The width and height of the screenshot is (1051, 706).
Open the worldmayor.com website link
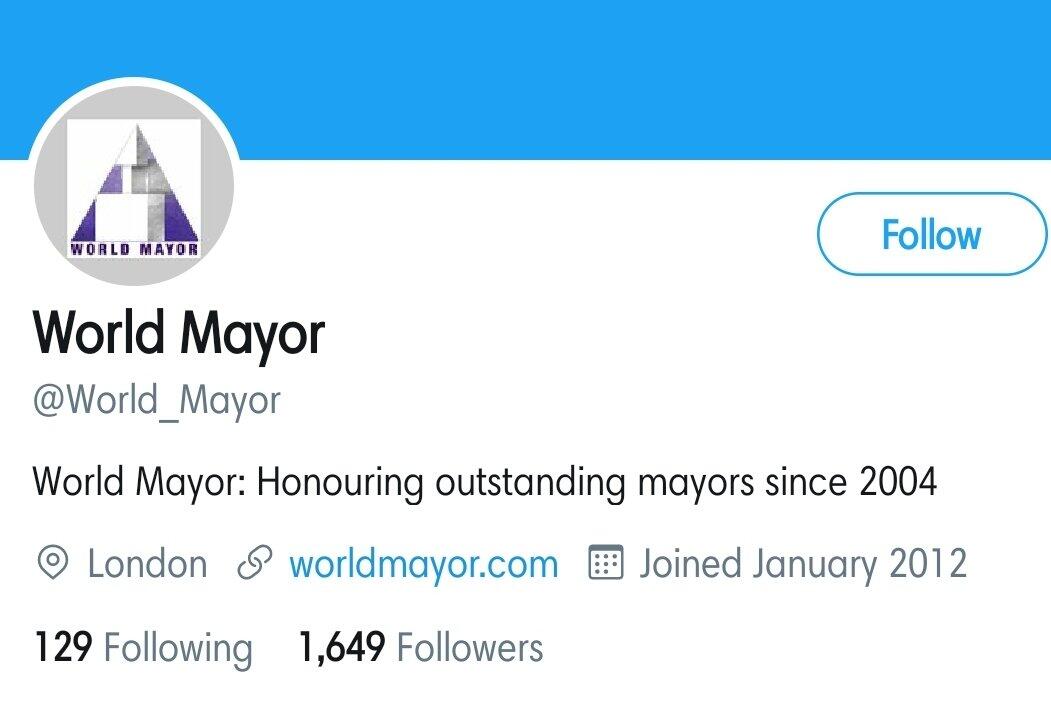[x=423, y=564]
